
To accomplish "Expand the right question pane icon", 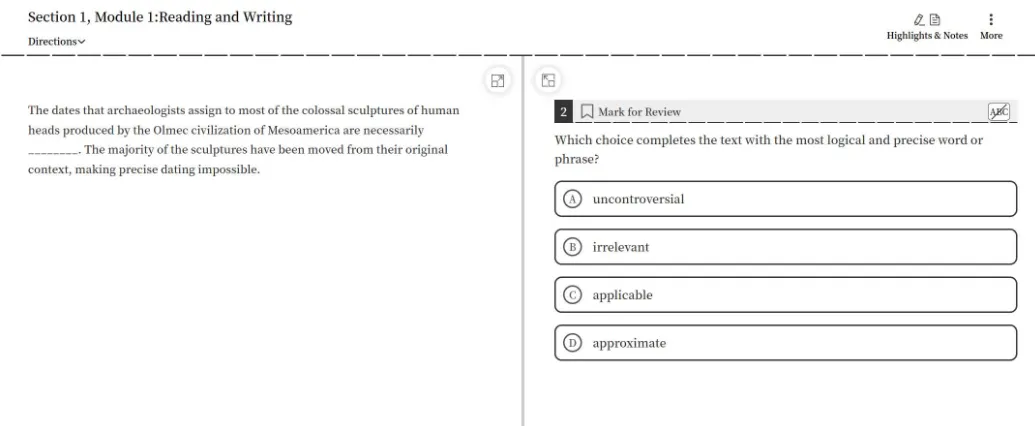I will click(548, 81).
